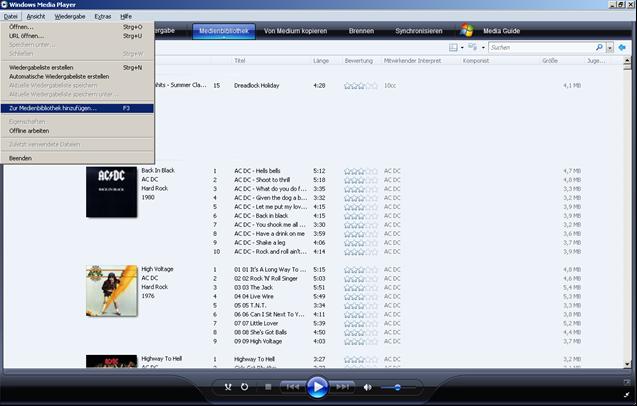Image resolution: width=637 pixels, height=406 pixels.
Task: Select the High Voltage album cover
Action: click(112, 291)
